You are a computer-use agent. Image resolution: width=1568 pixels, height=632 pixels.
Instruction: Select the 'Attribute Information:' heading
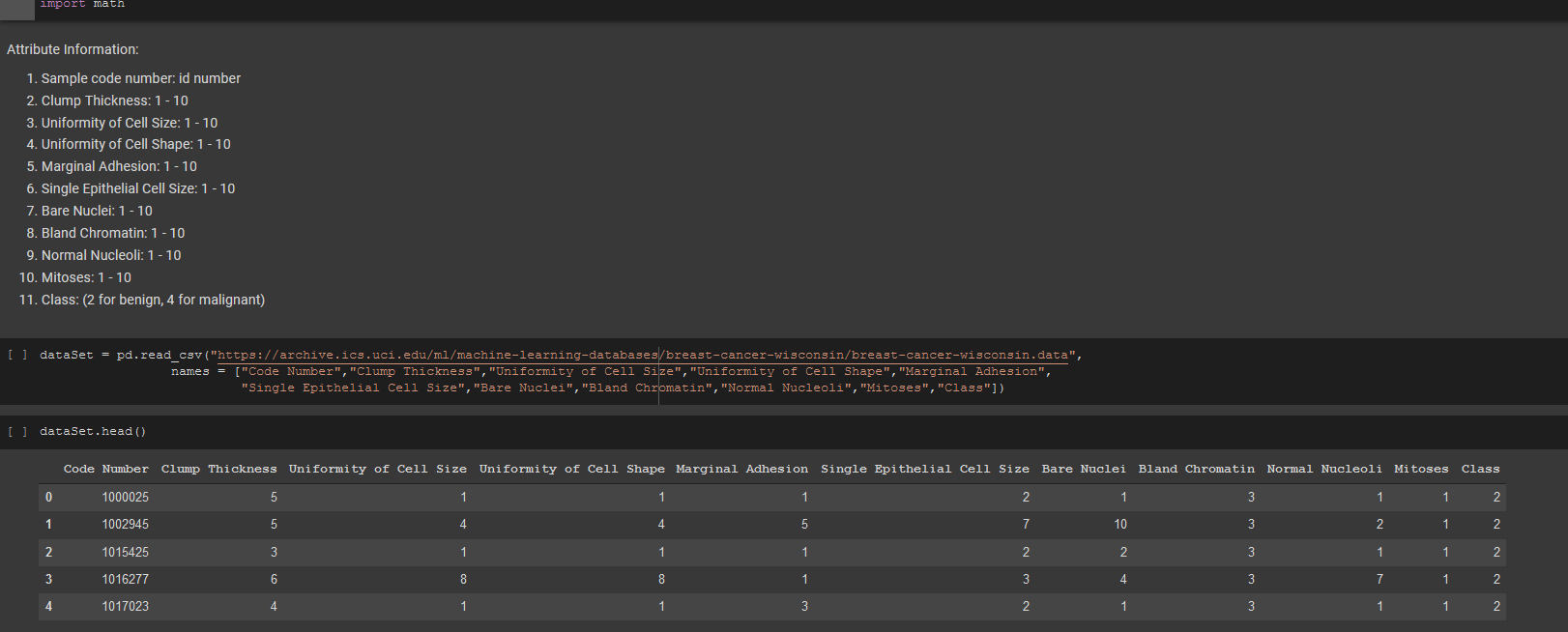[x=73, y=49]
